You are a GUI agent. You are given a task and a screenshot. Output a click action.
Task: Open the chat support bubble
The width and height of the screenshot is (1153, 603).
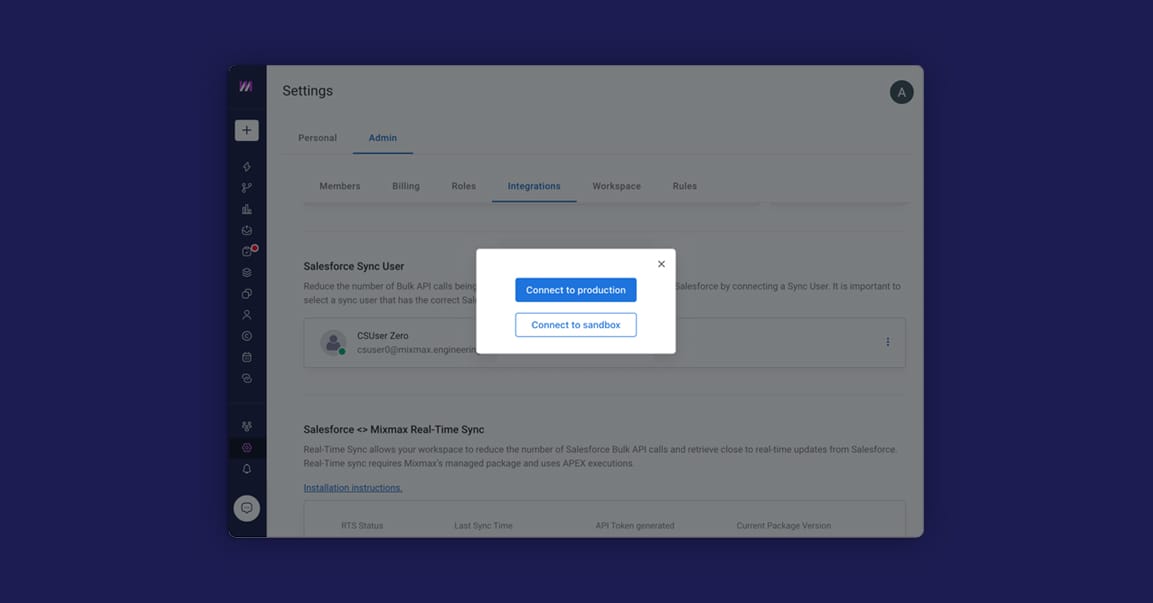pyautogui.click(x=246, y=508)
